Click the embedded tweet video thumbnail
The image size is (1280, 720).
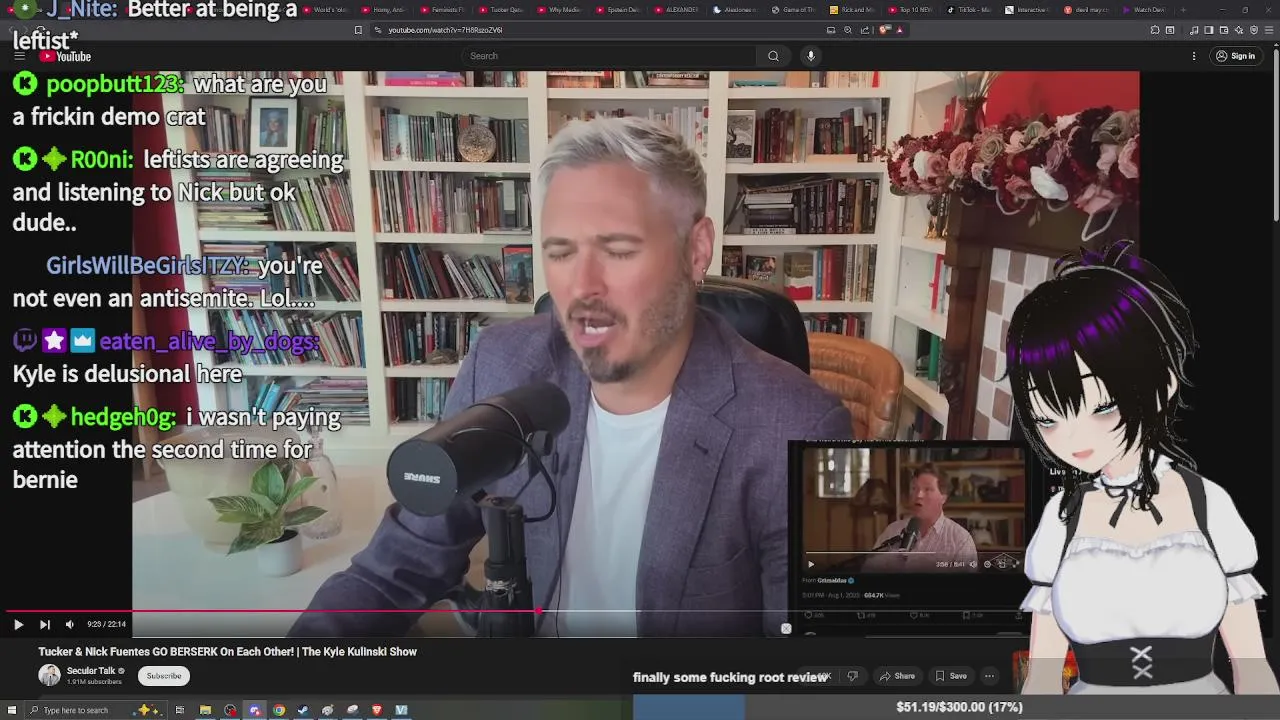[x=911, y=508]
